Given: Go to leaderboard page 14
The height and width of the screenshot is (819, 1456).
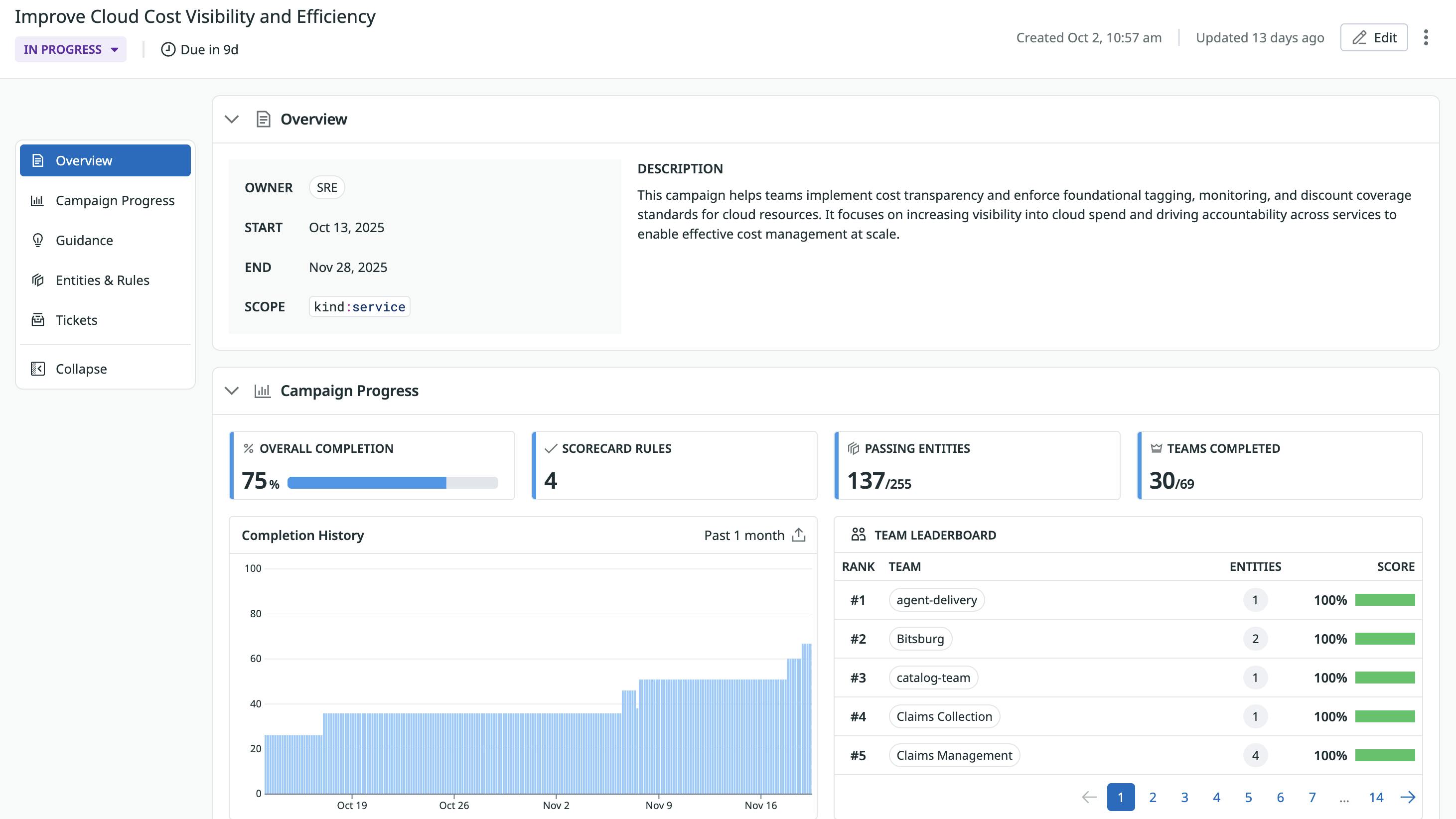Looking at the screenshot, I should [x=1376, y=798].
